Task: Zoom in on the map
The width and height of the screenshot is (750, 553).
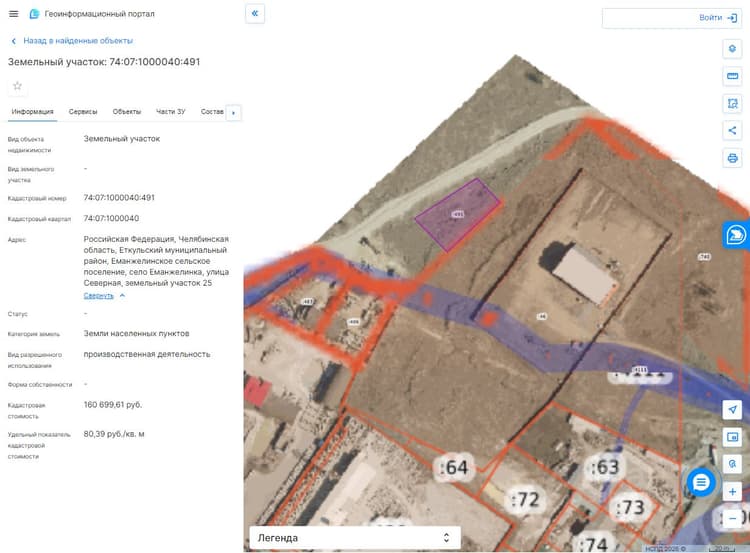Action: pos(732,491)
